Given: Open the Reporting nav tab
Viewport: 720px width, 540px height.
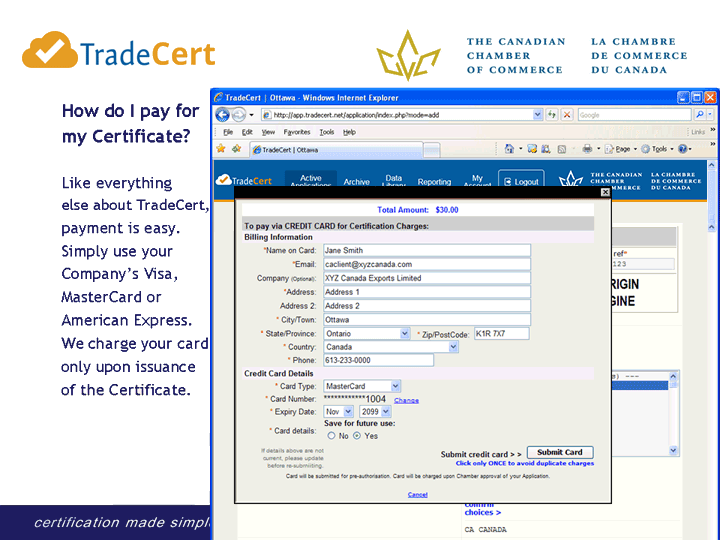Looking at the screenshot, I should pyautogui.click(x=434, y=181).
